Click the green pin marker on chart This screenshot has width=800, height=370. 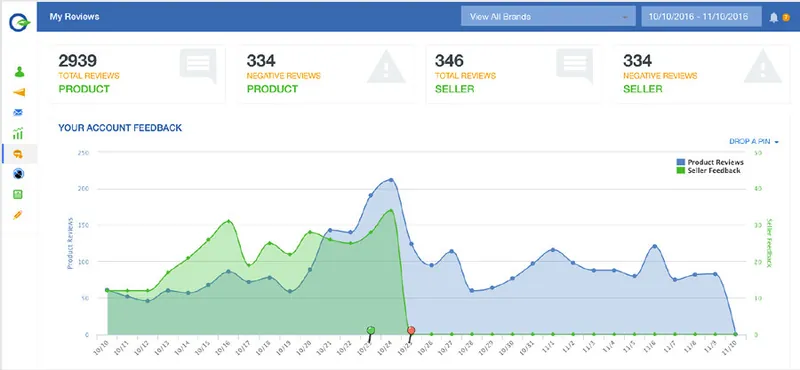tap(371, 331)
